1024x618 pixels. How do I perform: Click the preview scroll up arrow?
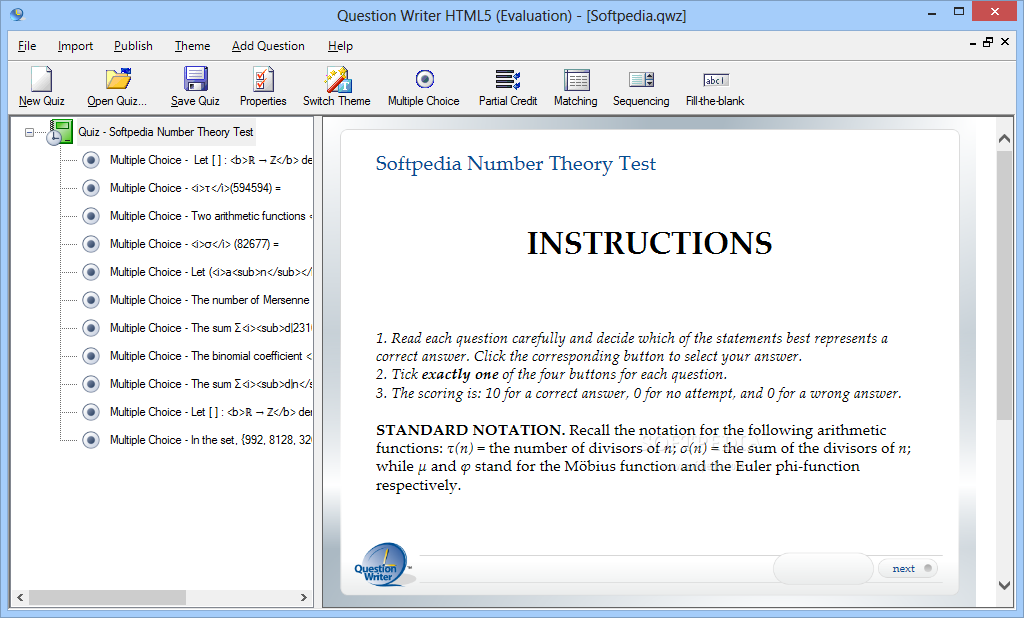tap(1004, 138)
